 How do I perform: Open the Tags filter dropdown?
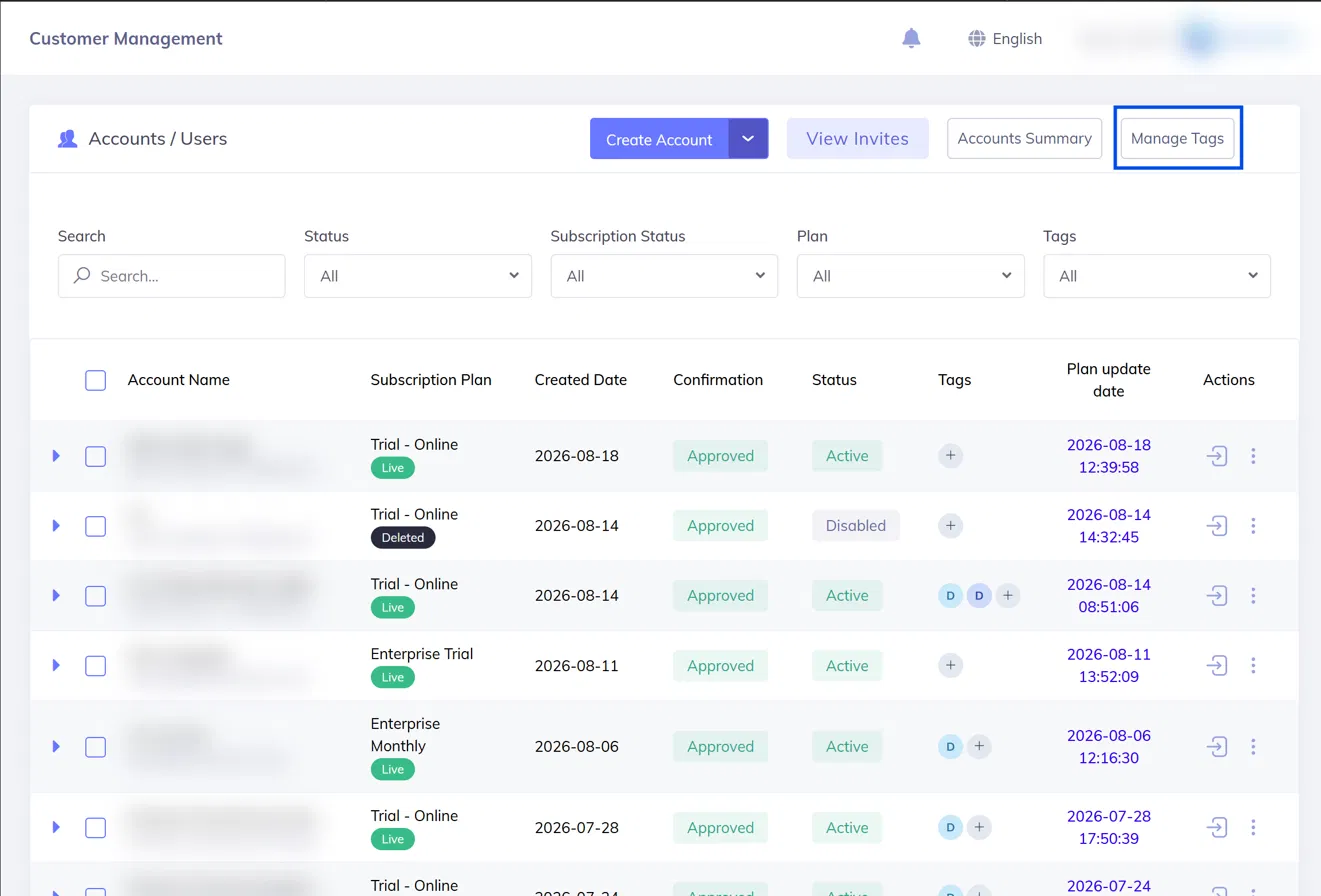(1157, 276)
